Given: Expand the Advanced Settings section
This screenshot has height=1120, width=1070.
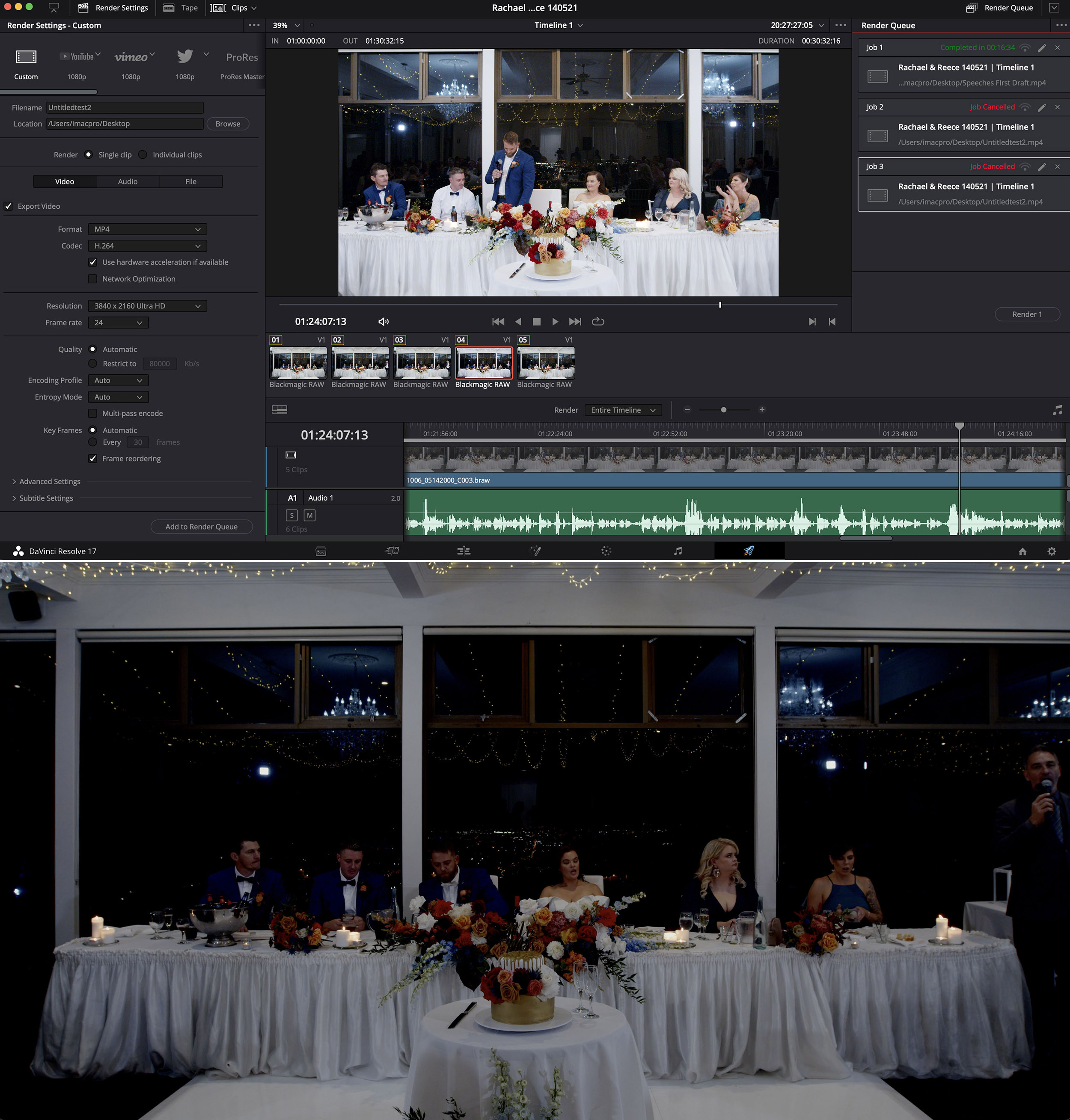Looking at the screenshot, I should 50,481.
